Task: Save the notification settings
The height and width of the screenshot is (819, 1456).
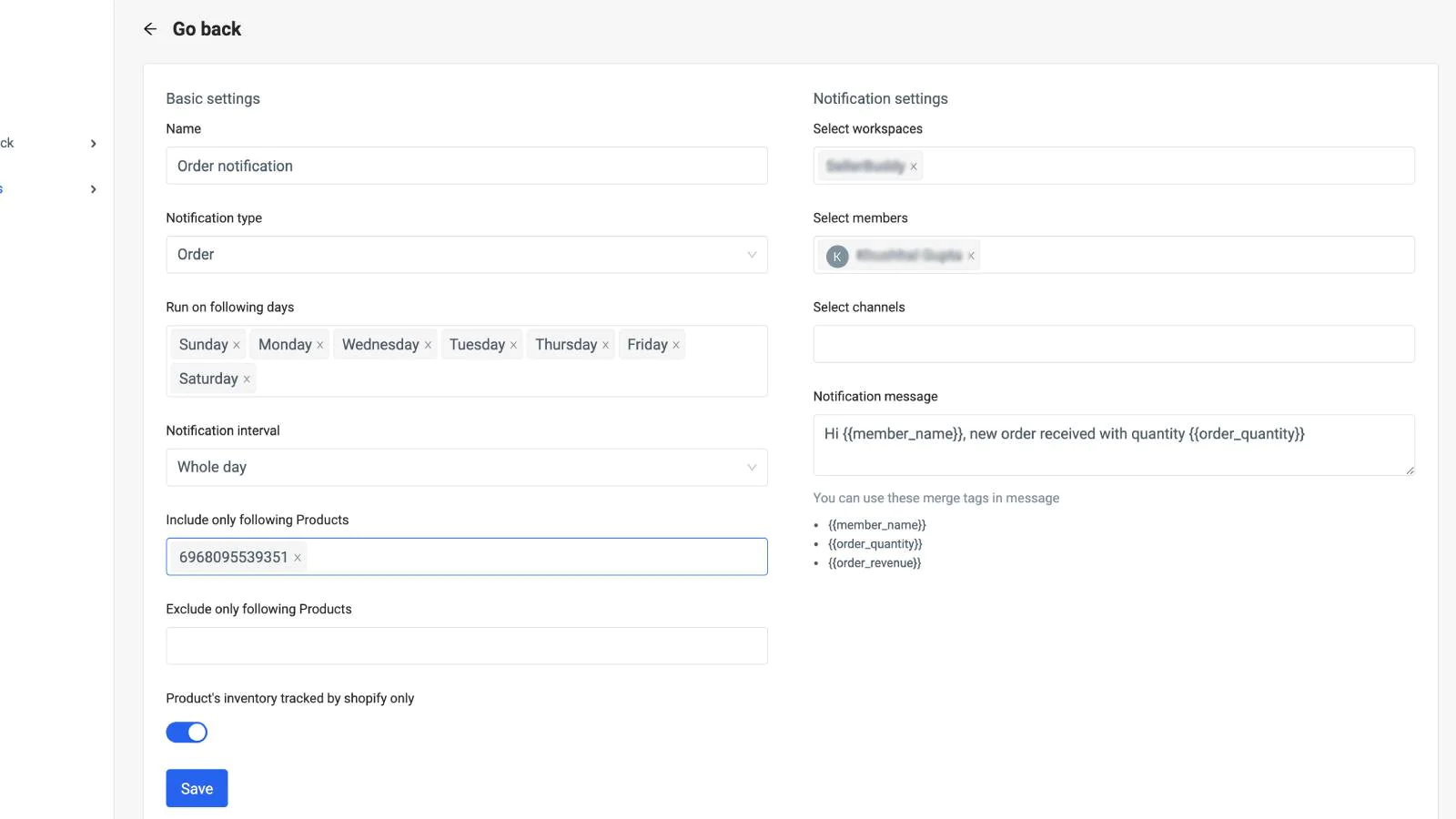Action: pos(197,788)
